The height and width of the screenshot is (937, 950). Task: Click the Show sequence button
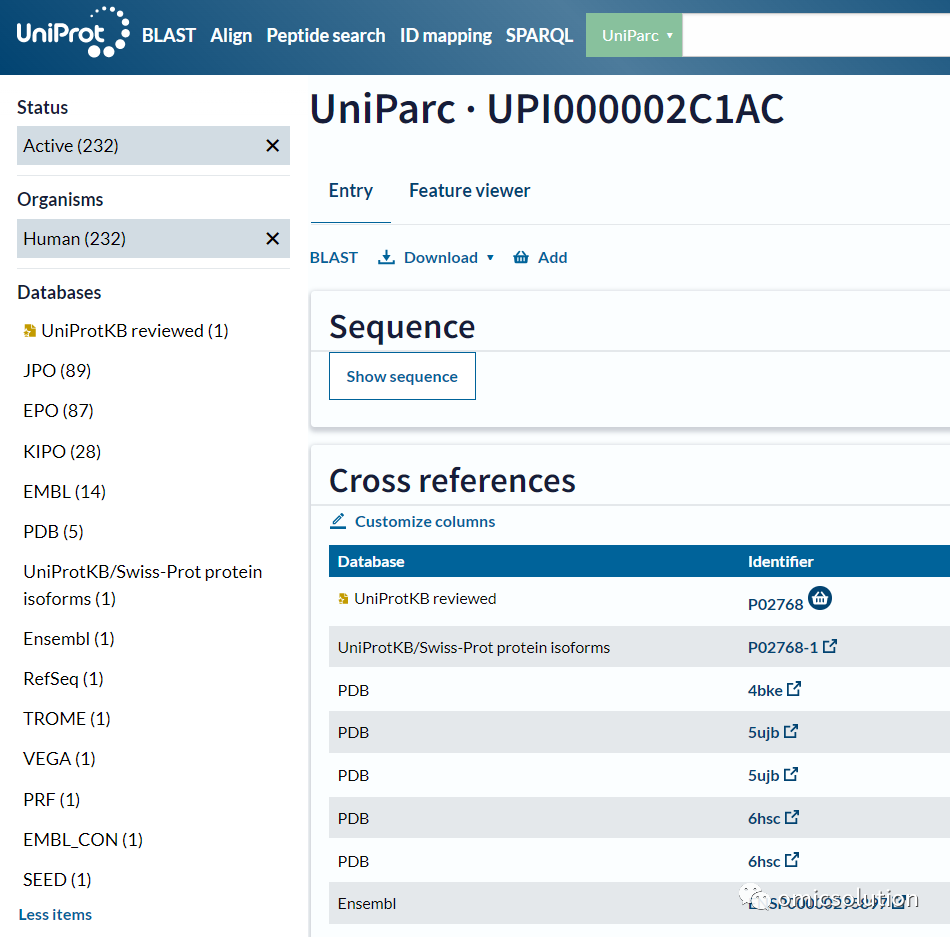(402, 376)
